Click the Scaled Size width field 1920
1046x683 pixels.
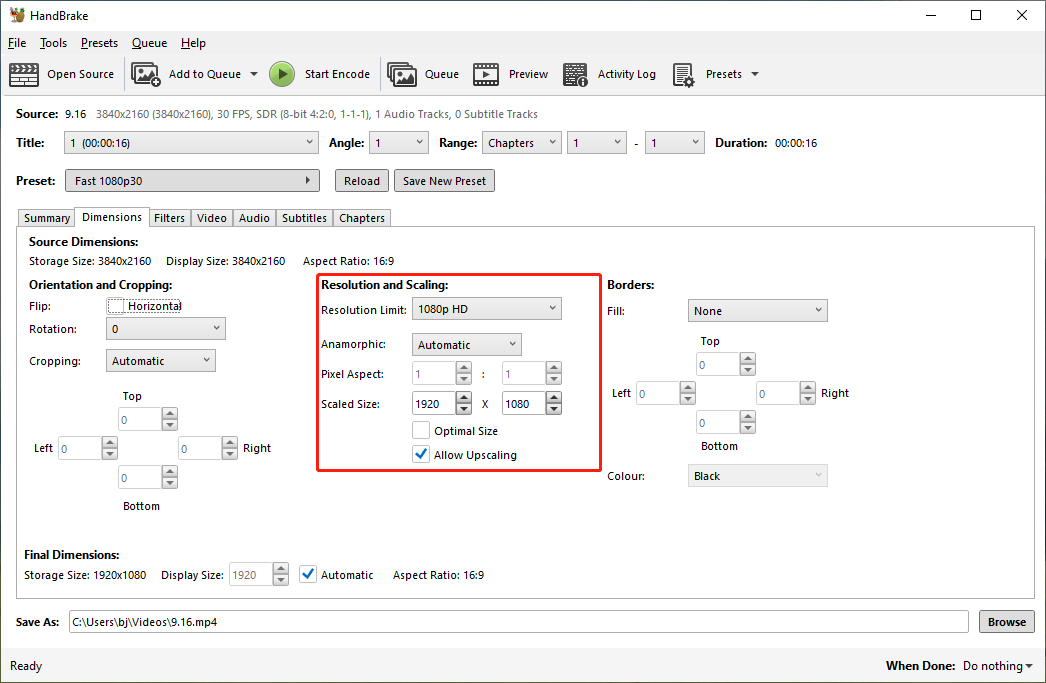point(434,404)
